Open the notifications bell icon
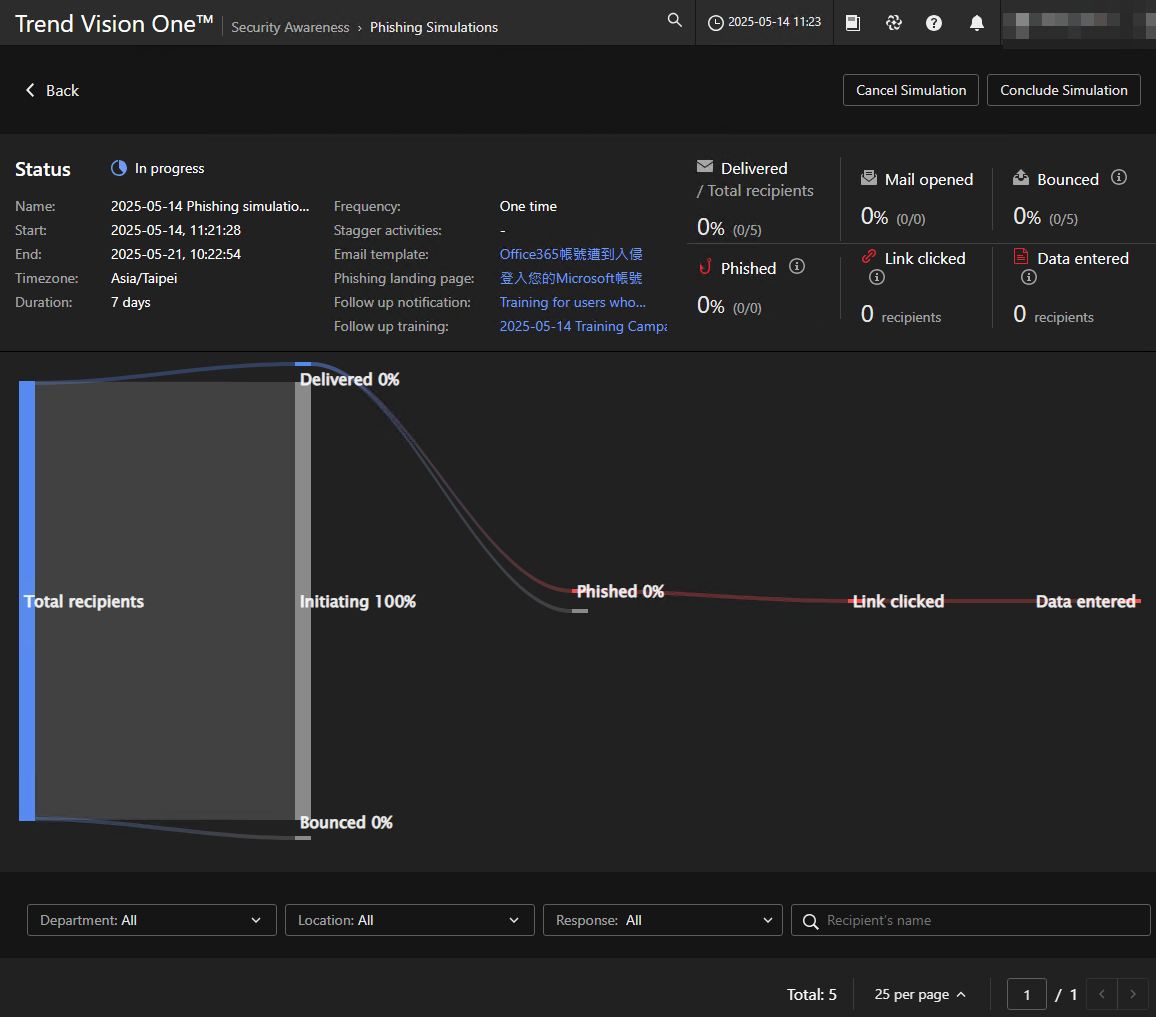This screenshot has width=1156, height=1017. click(977, 23)
